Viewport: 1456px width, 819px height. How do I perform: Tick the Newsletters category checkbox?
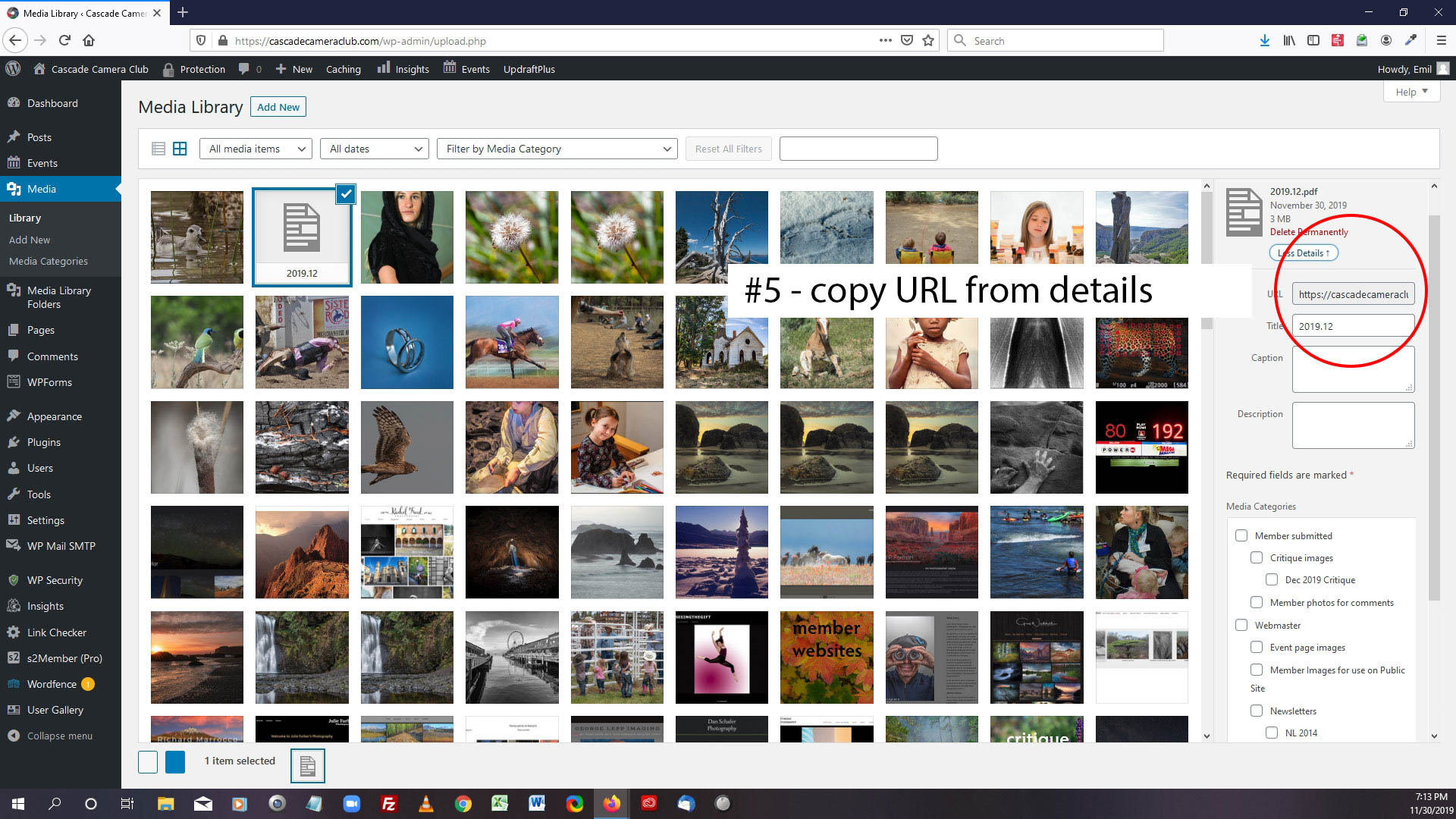pos(1257,711)
